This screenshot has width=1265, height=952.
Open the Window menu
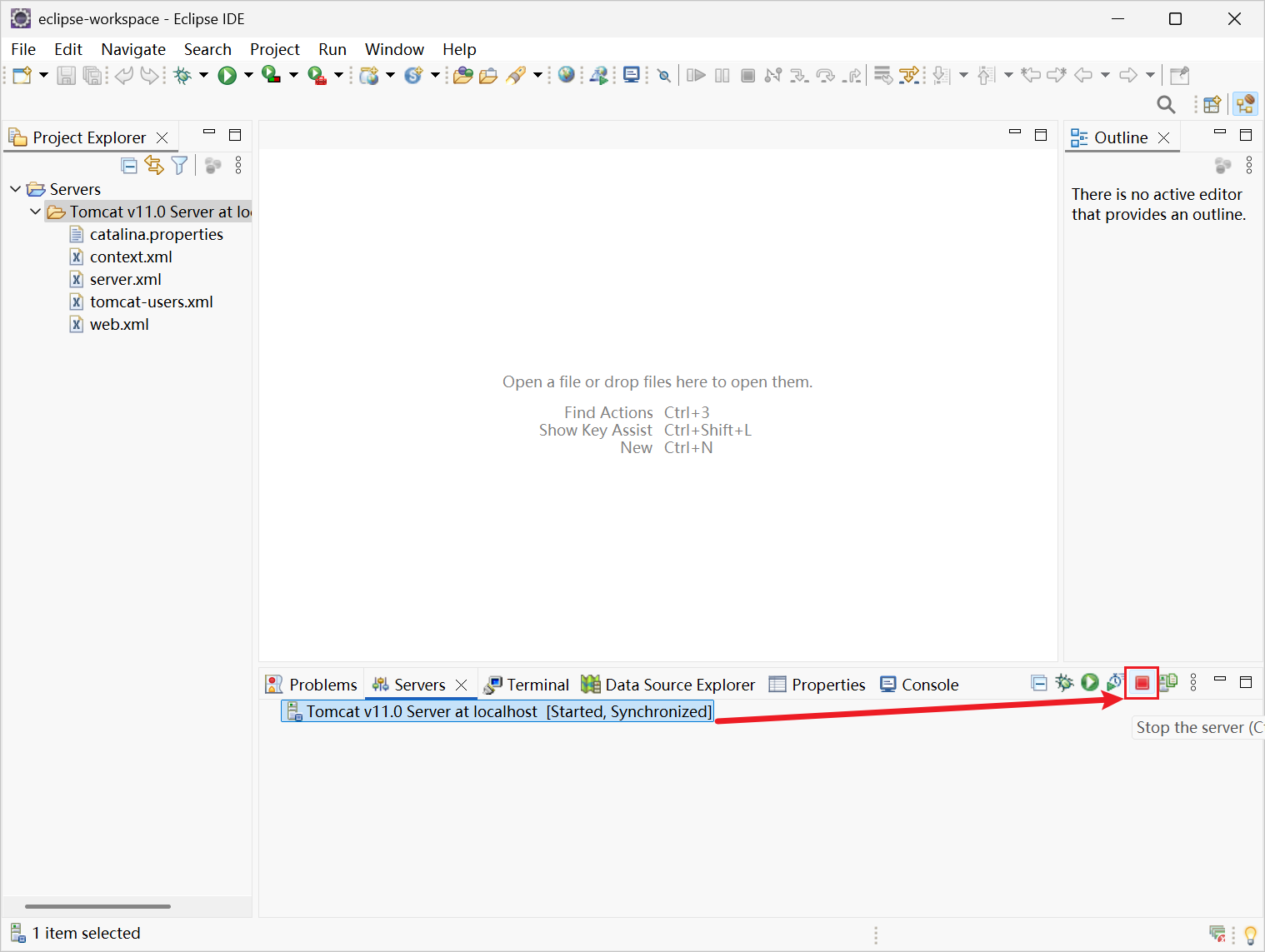click(394, 49)
